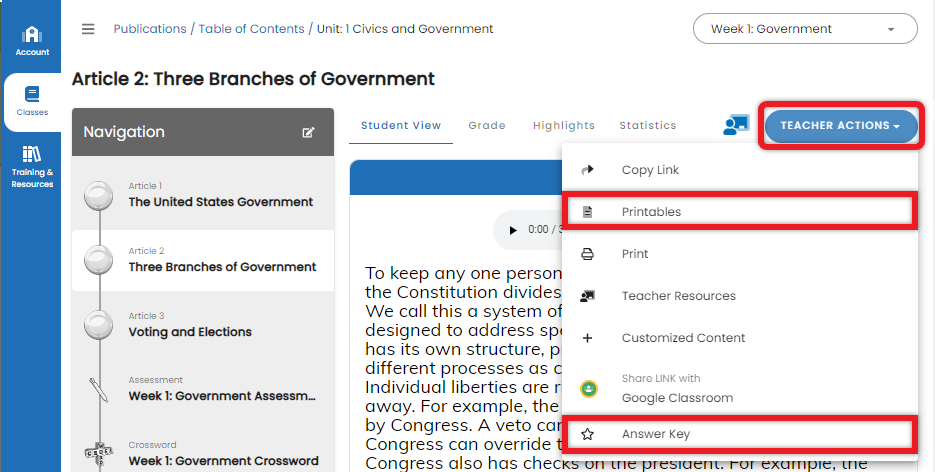Viewport: 935px width, 472px height.
Task: Open Article 3 Voting and Elections
Action: pyautogui.click(x=190, y=325)
